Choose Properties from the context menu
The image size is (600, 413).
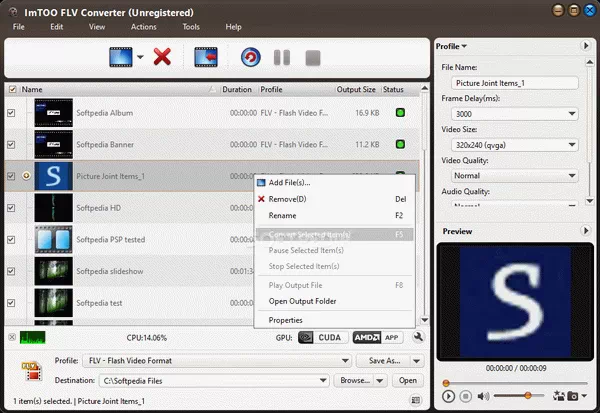[x=285, y=320]
